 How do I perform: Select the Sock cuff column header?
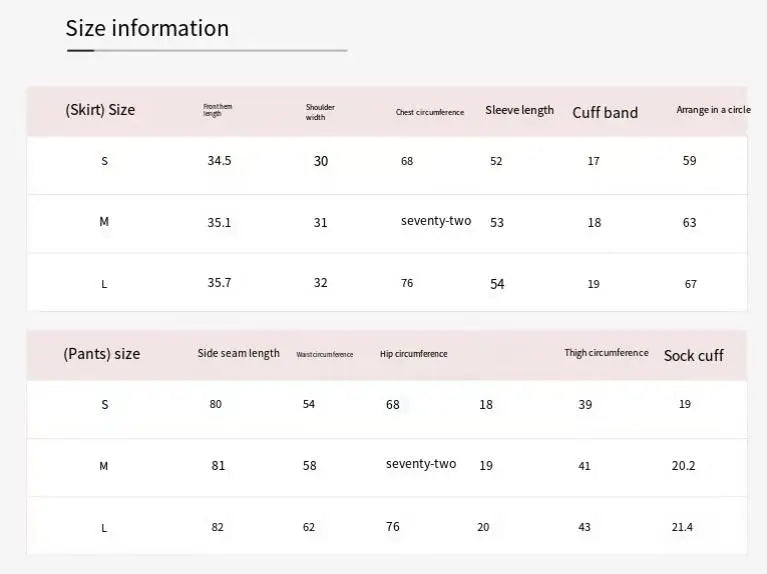point(694,356)
